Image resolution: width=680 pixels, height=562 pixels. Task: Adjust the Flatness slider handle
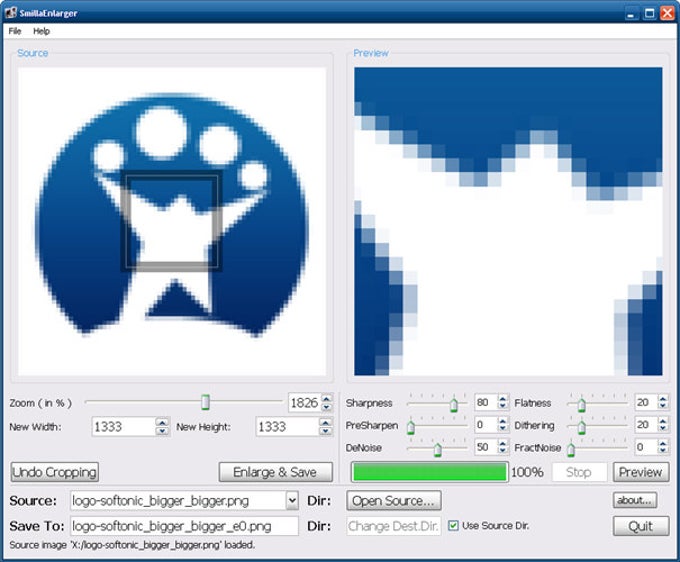click(582, 405)
